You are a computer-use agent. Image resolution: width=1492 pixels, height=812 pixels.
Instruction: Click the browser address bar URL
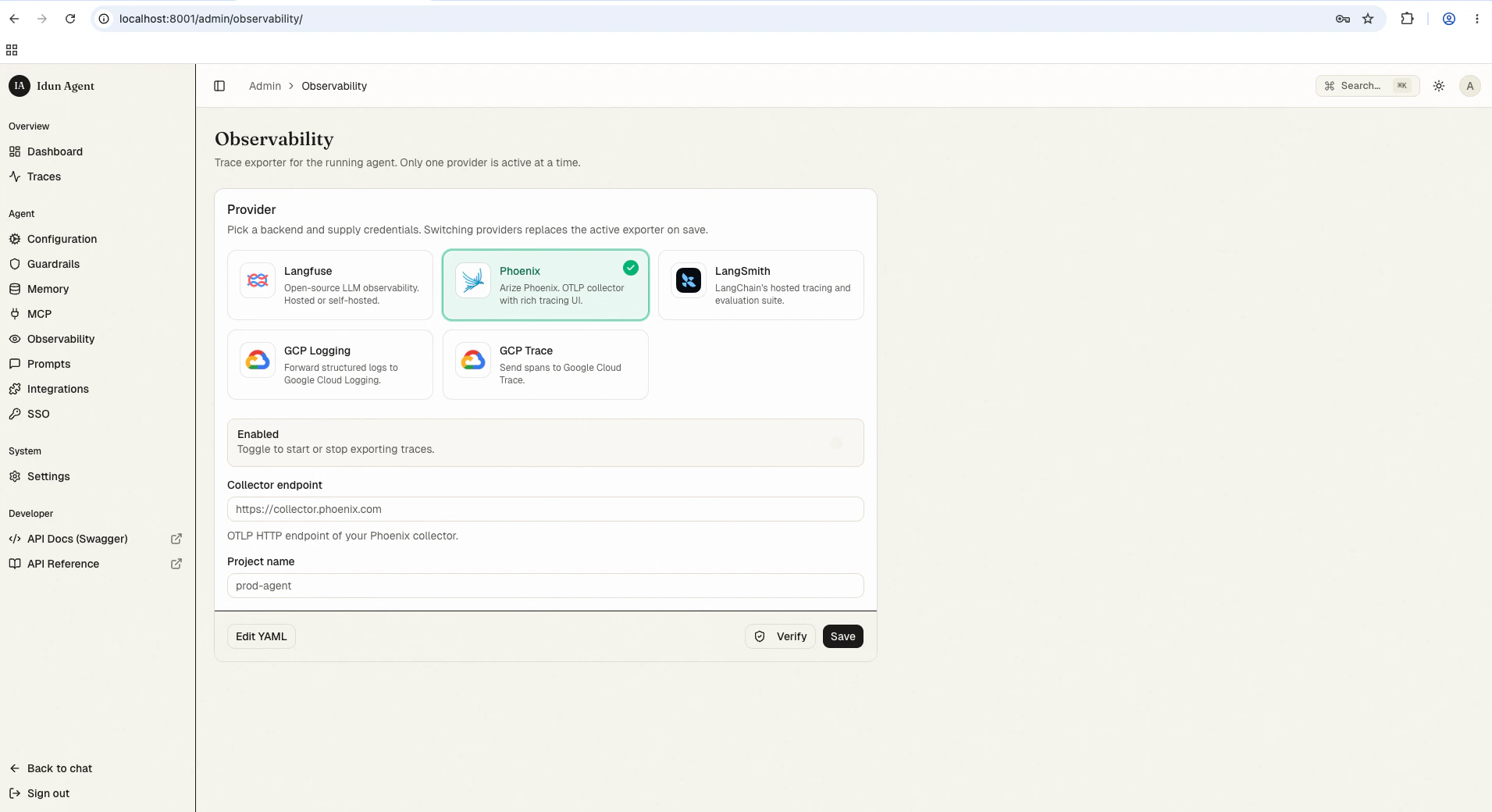(x=211, y=19)
